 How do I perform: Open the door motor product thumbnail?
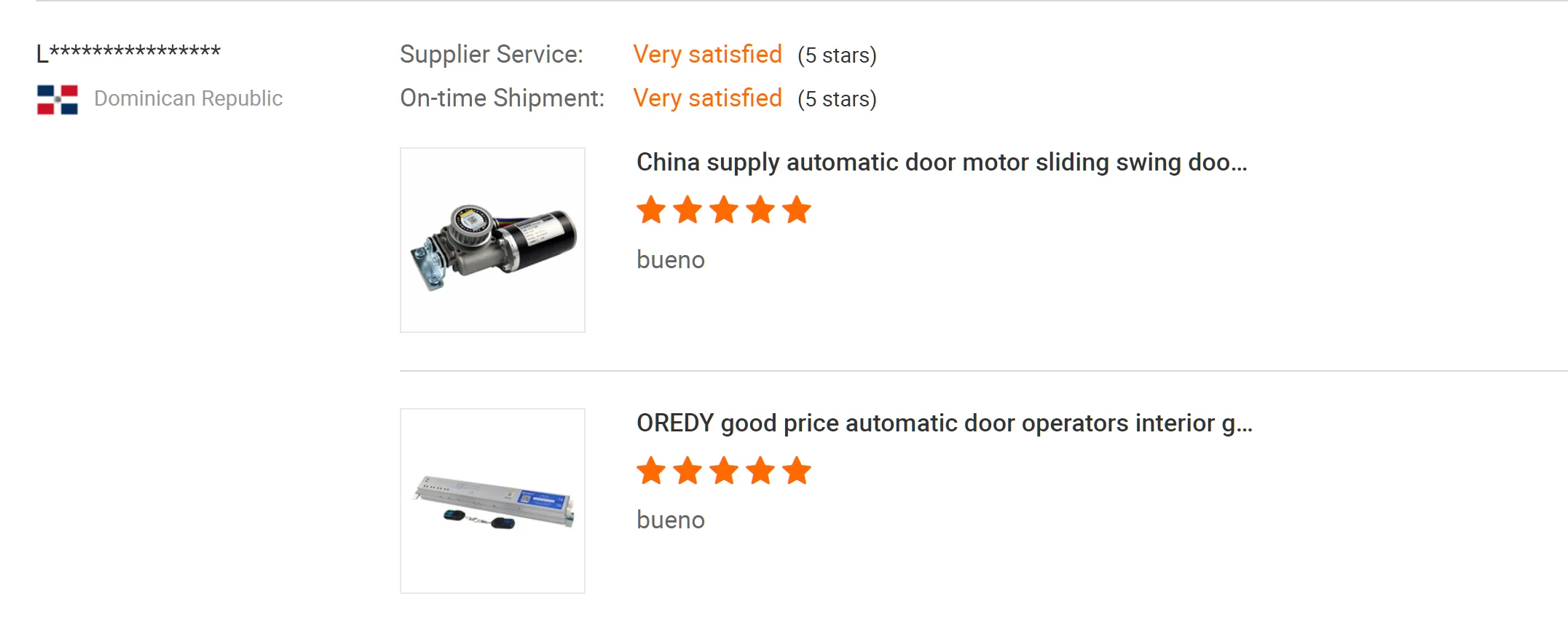tap(492, 240)
